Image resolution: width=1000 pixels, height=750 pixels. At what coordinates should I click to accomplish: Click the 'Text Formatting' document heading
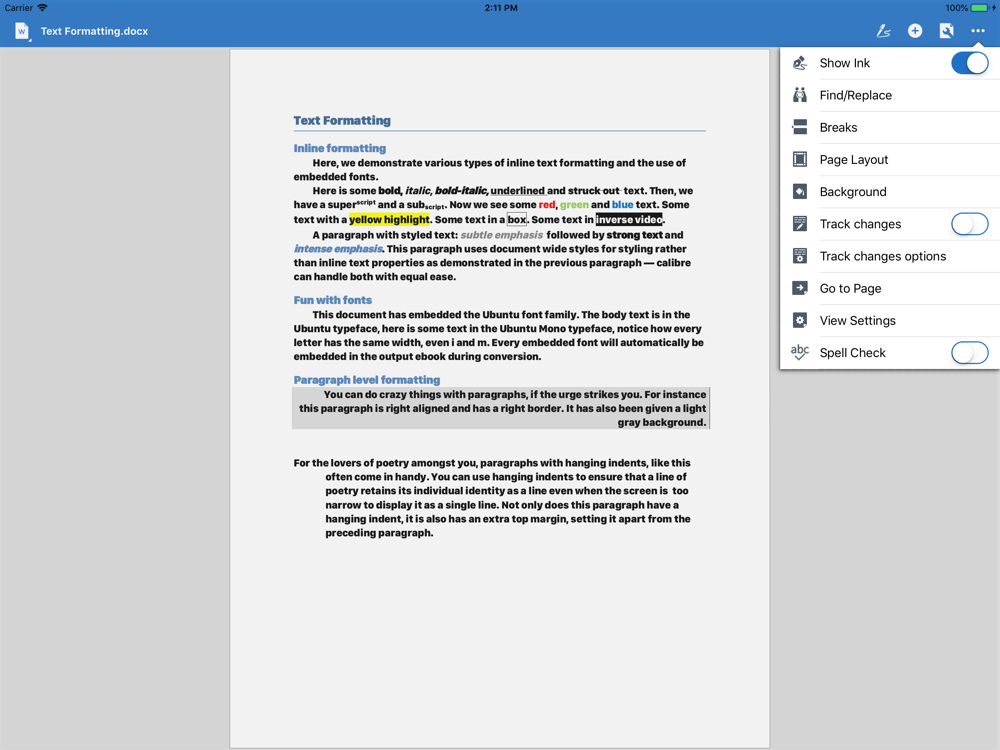pyautogui.click(x=342, y=121)
